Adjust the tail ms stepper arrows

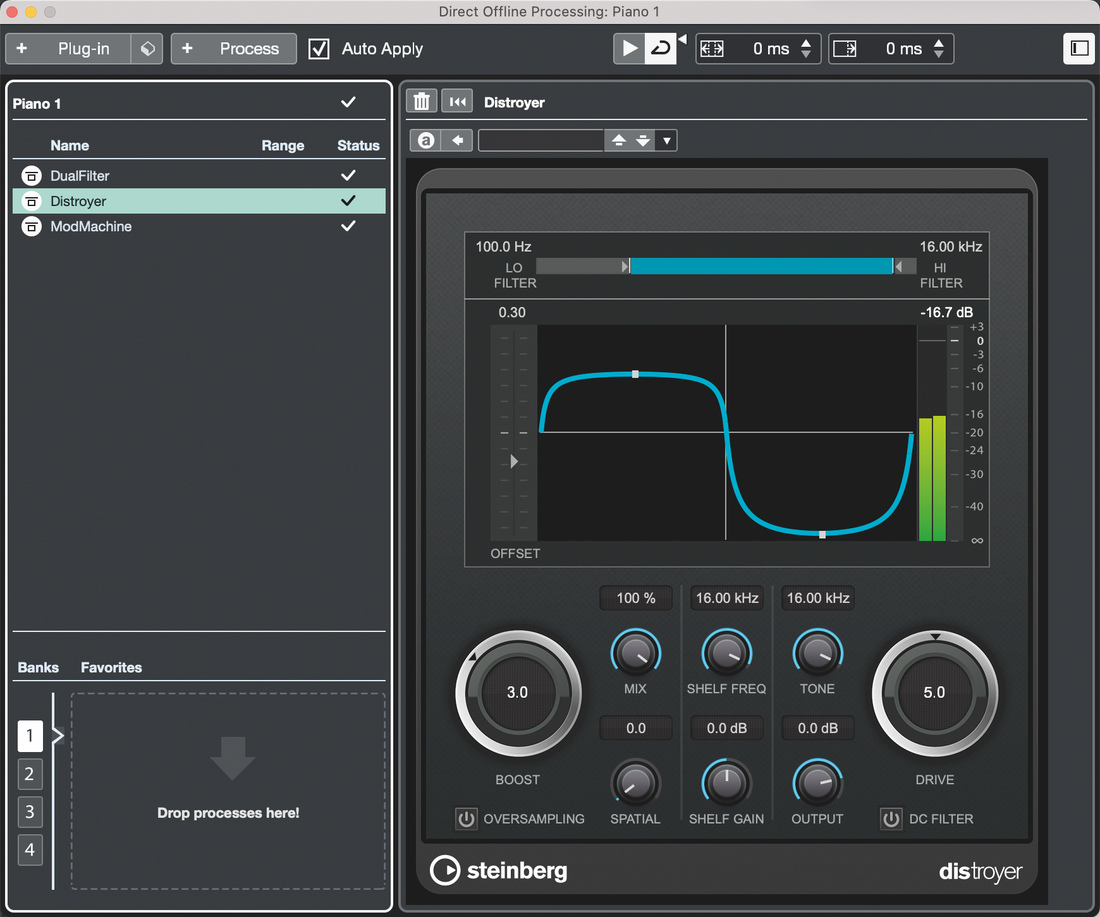pyautogui.click(x=939, y=48)
